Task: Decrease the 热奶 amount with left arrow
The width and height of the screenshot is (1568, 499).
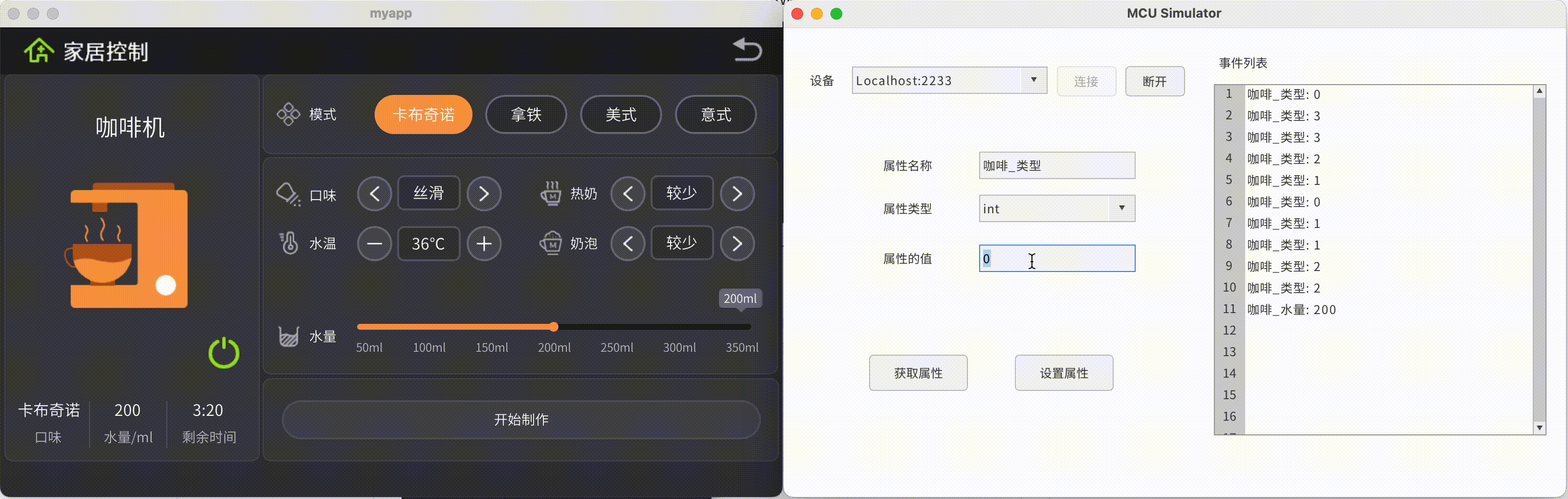Action: point(627,194)
